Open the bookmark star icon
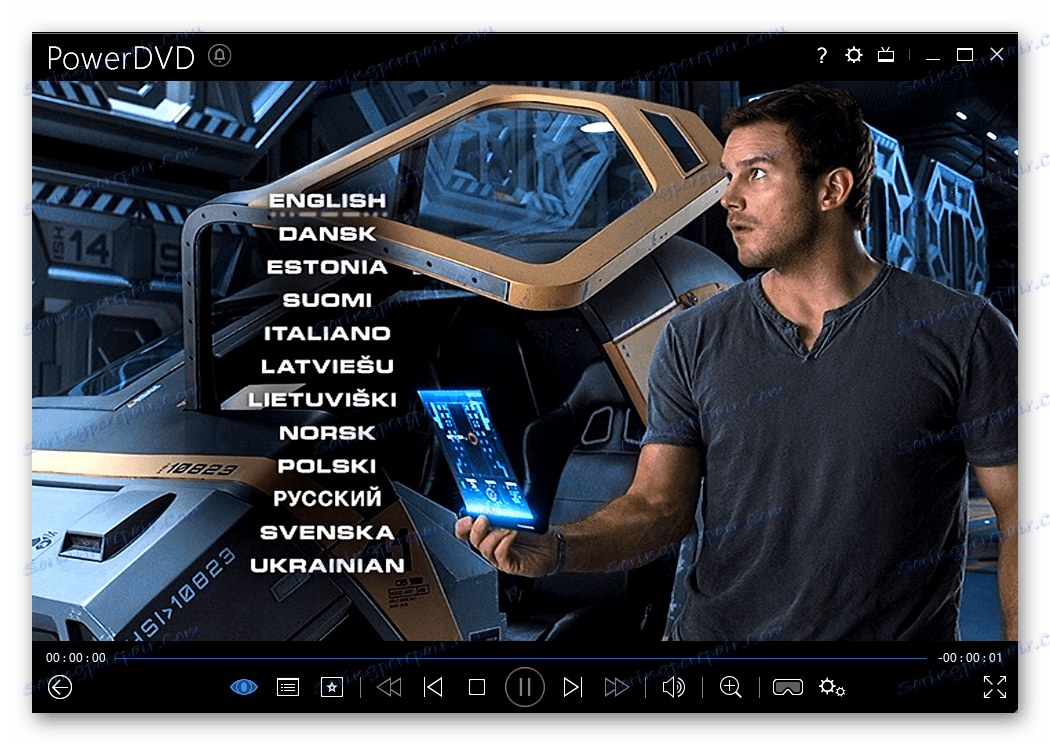Viewport: 1050px width, 745px height. (x=331, y=687)
